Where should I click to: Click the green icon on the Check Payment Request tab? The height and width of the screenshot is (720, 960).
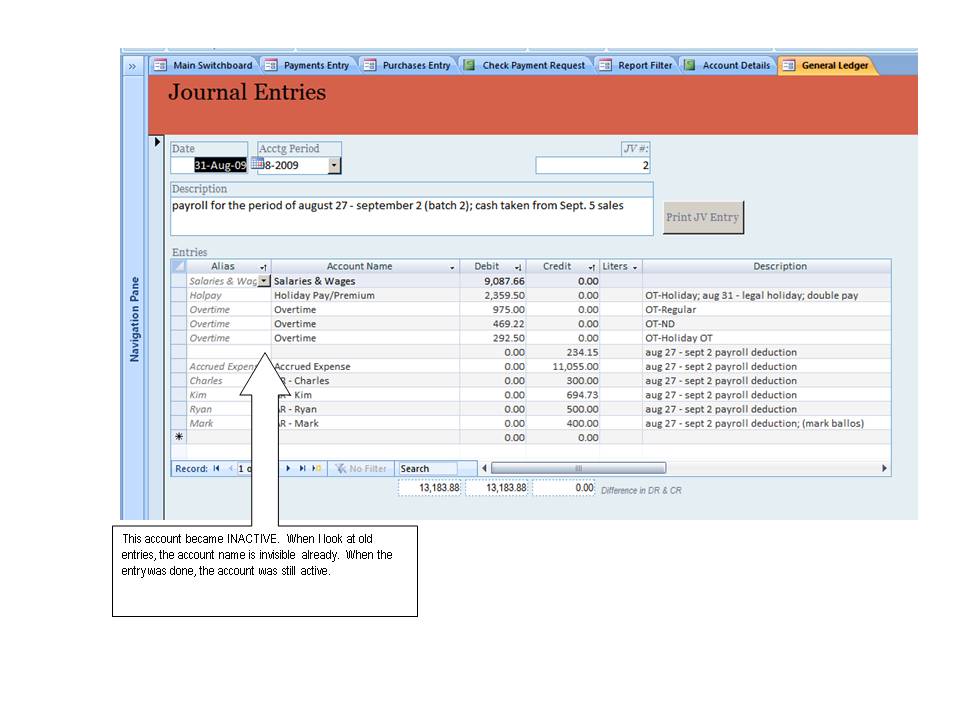tap(470, 65)
